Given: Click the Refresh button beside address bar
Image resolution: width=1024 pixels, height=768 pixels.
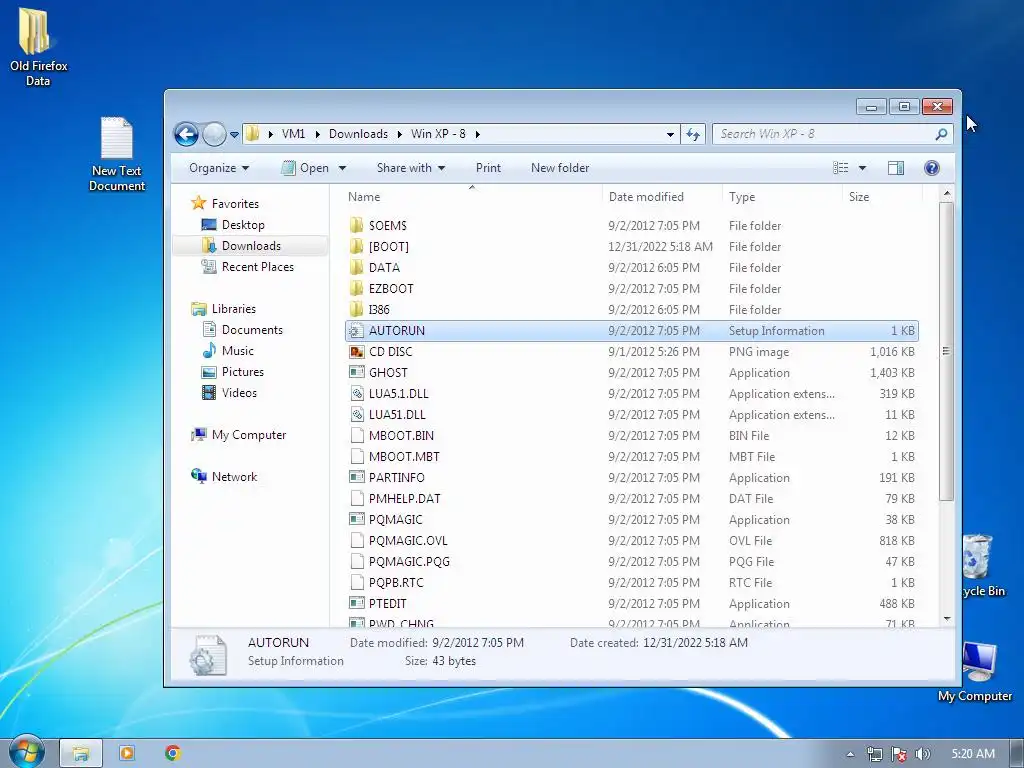Looking at the screenshot, I should click(x=693, y=135).
